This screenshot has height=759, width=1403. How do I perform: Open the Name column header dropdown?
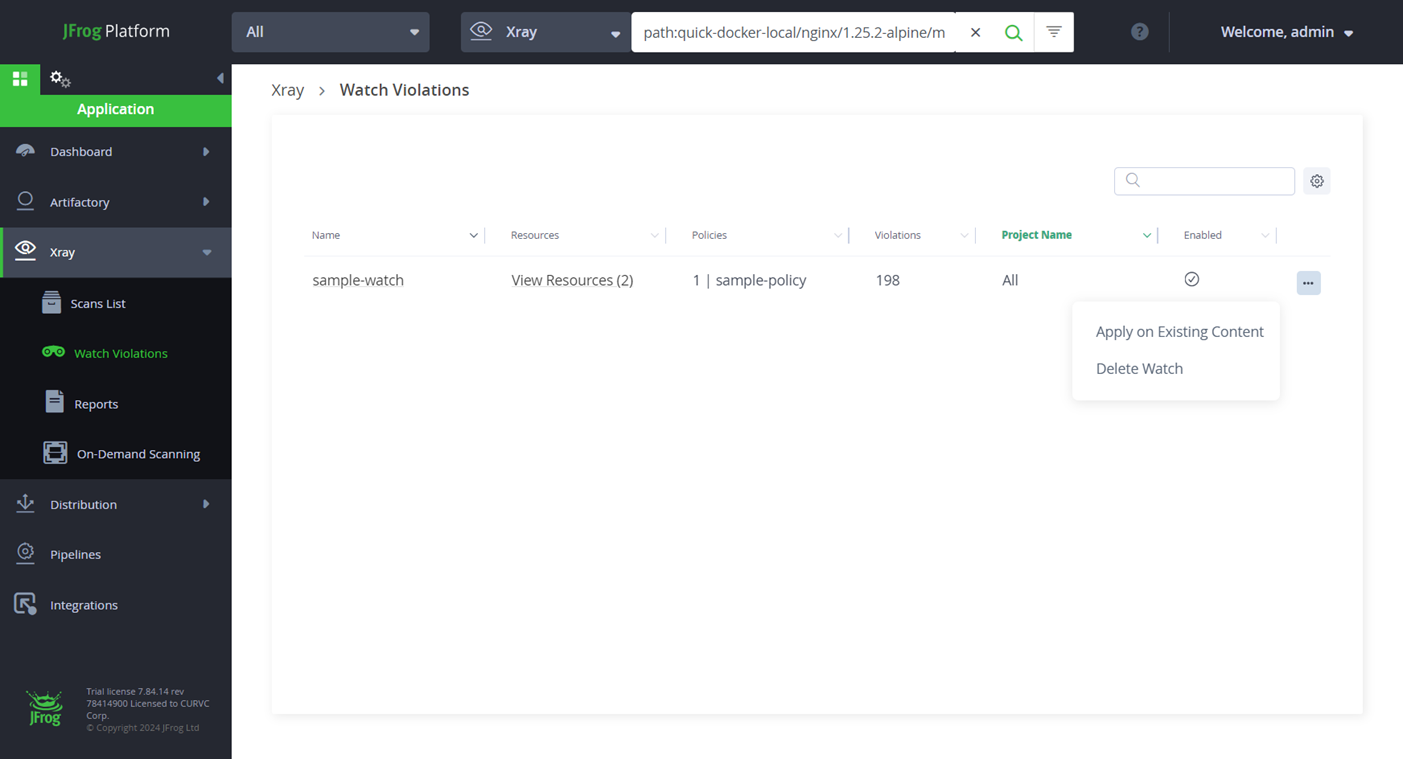473,236
